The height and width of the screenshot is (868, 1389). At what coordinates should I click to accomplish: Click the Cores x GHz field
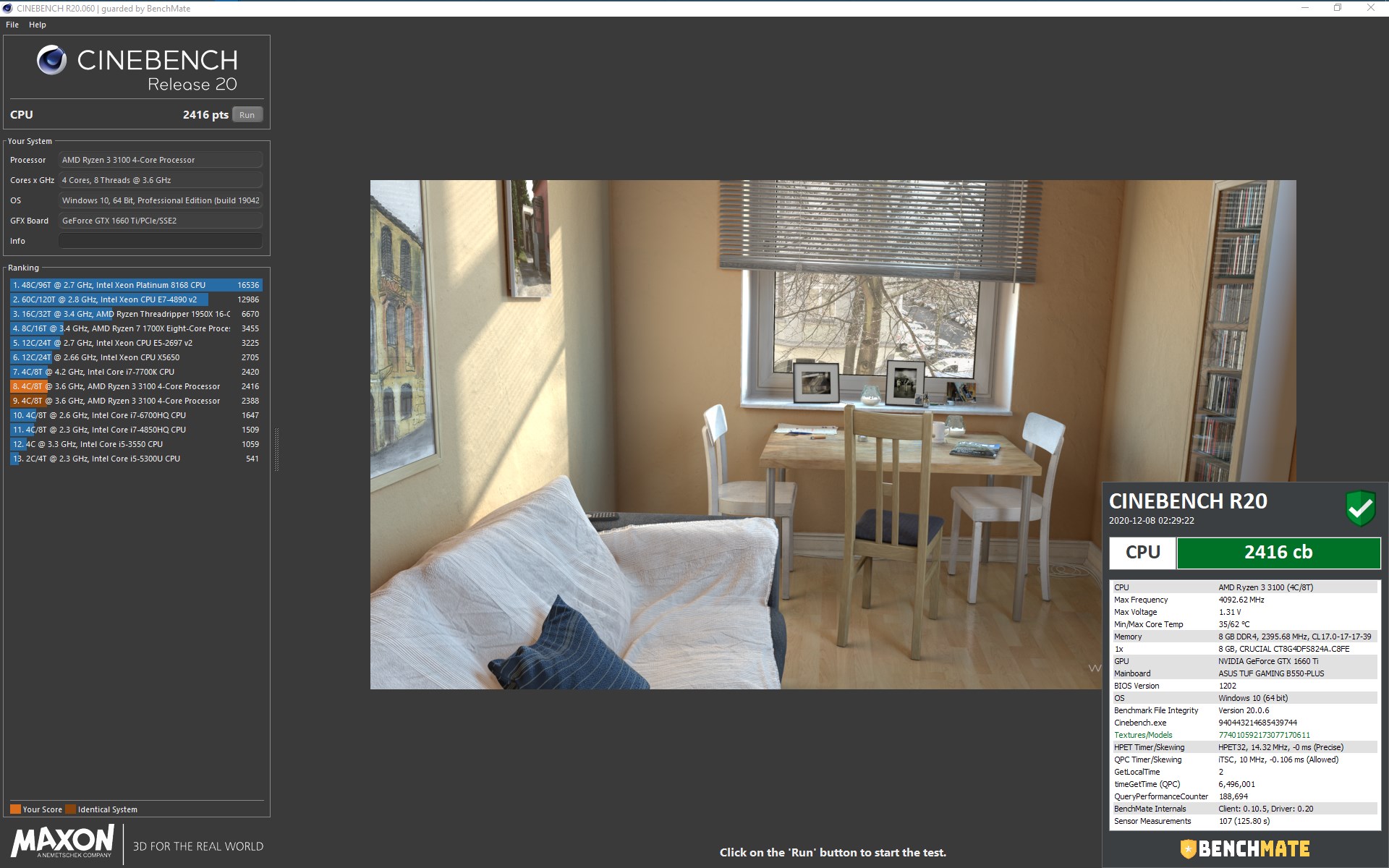160,180
